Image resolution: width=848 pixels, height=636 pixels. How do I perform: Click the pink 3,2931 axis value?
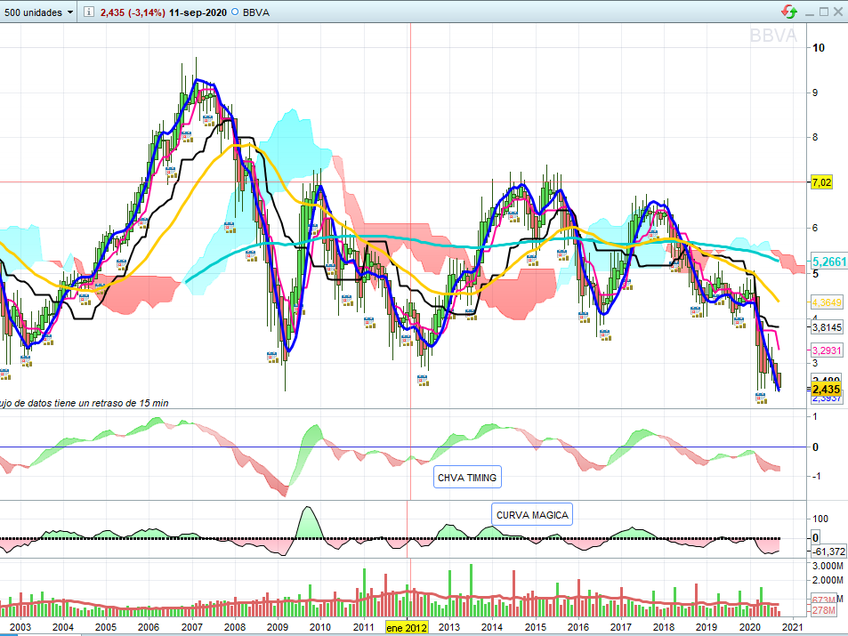[x=827, y=350]
